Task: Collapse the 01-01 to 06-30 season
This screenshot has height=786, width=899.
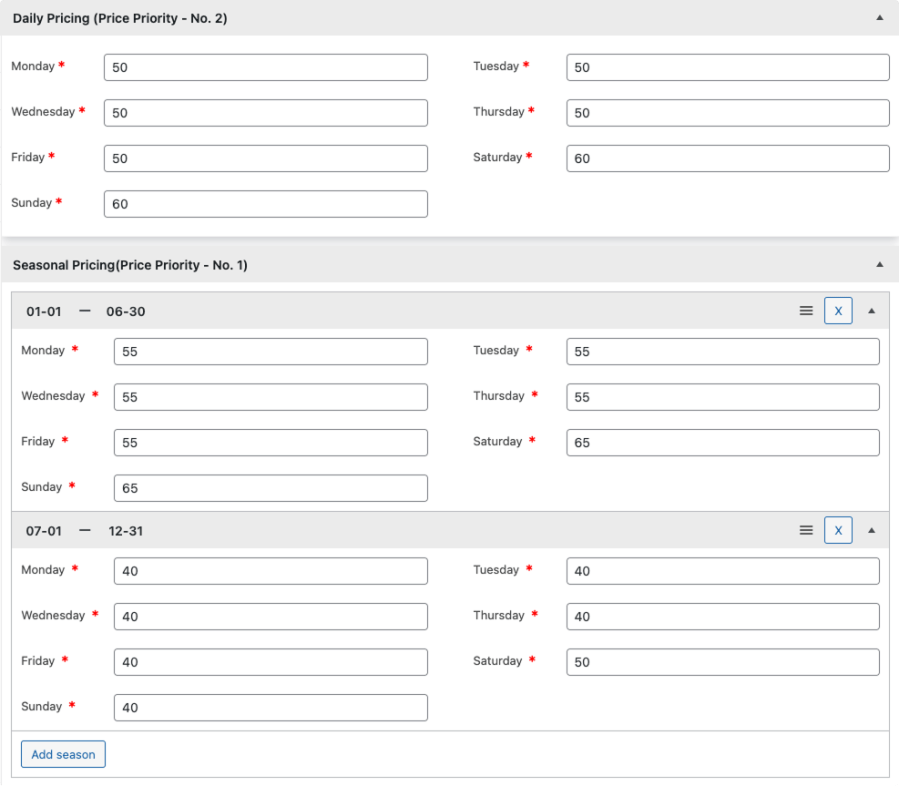Action: 871,311
